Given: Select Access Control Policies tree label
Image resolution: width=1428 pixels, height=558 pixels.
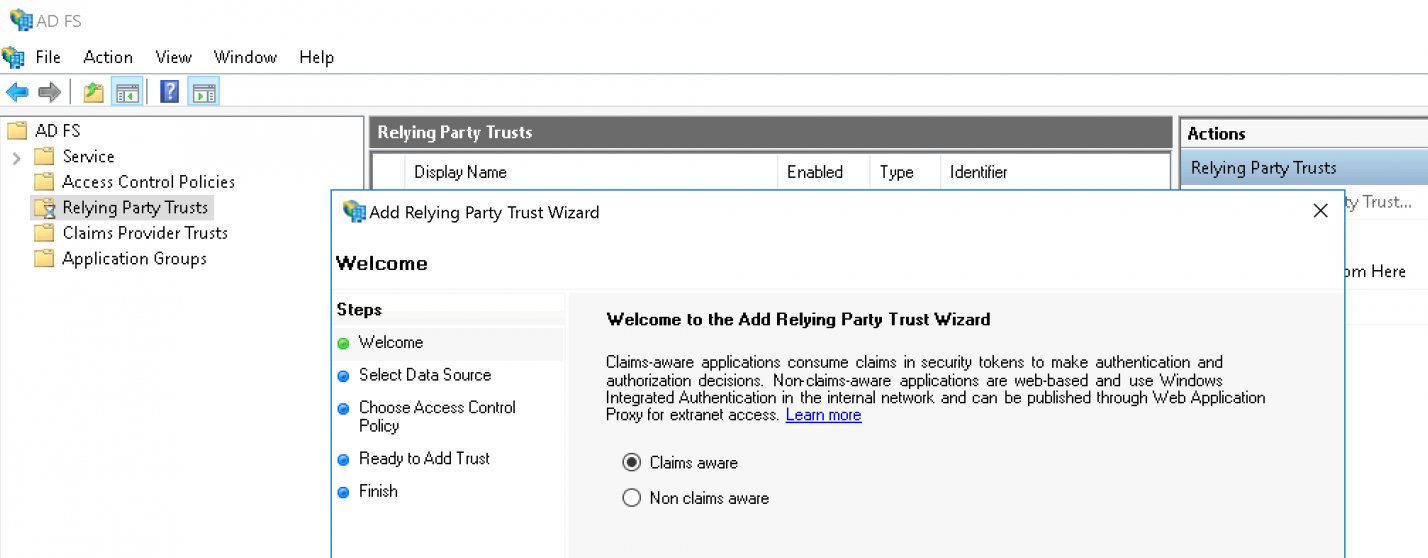Looking at the screenshot, I should pyautogui.click(x=148, y=182).
